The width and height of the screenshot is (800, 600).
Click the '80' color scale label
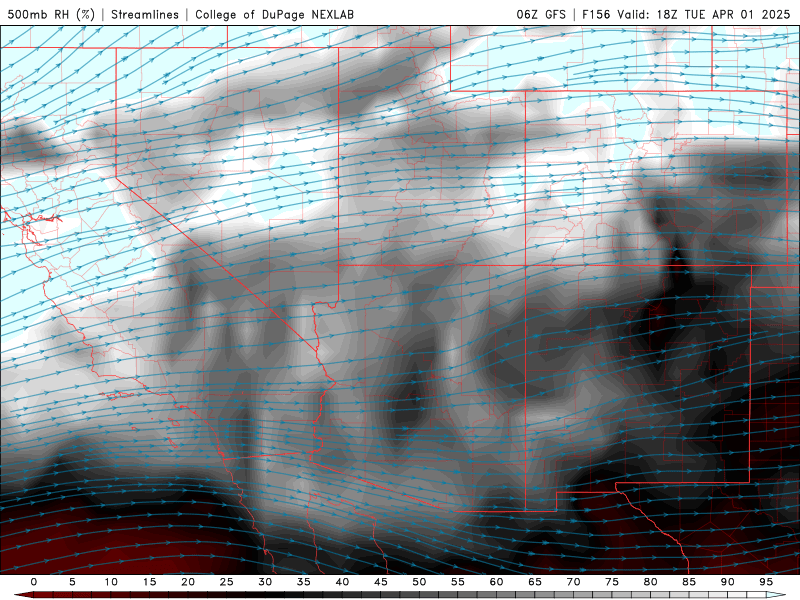pos(651,582)
